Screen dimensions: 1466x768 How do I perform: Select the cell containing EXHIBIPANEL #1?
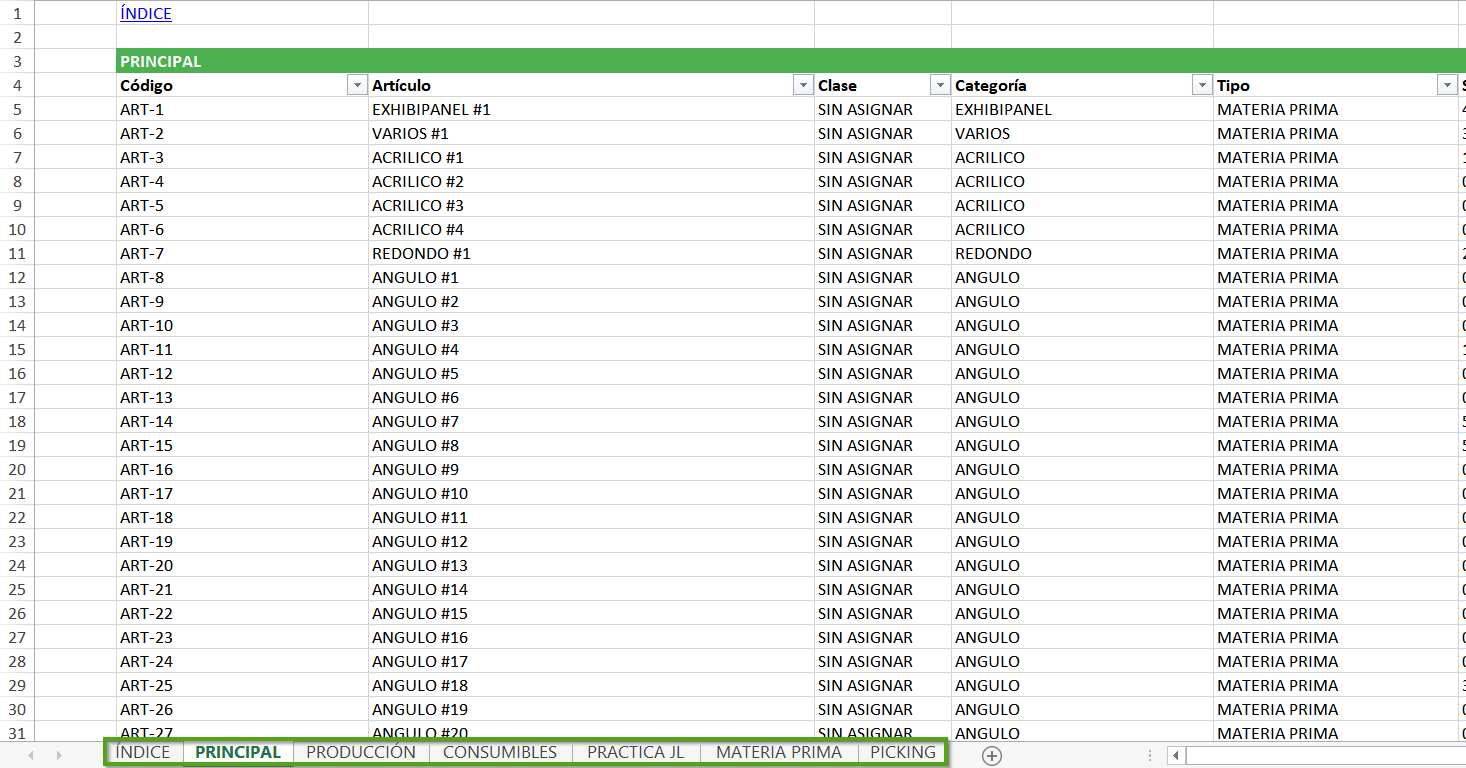(x=431, y=110)
